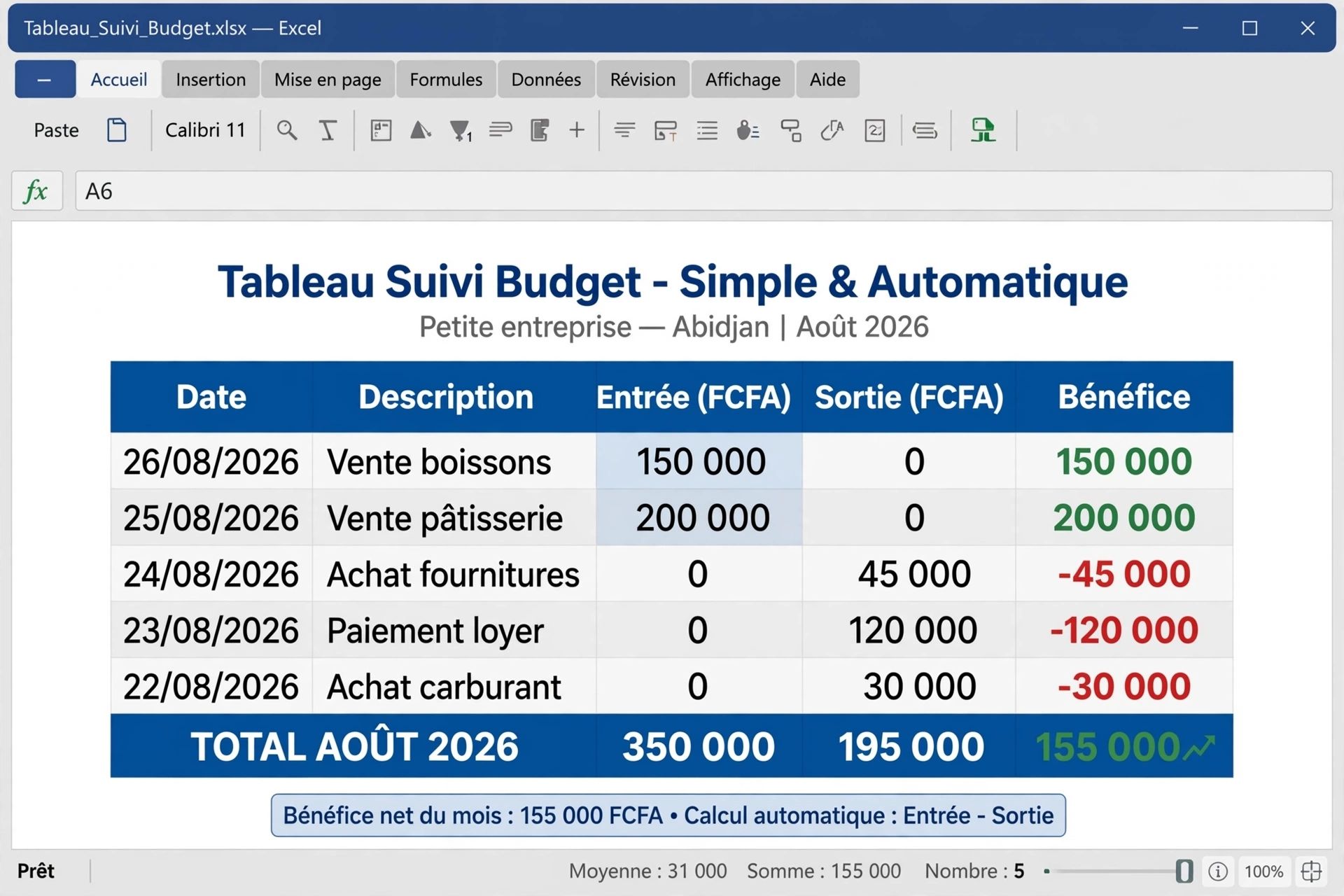This screenshot has width=1344, height=896.
Task: Click the magnifier search icon
Action: pos(286,130)
